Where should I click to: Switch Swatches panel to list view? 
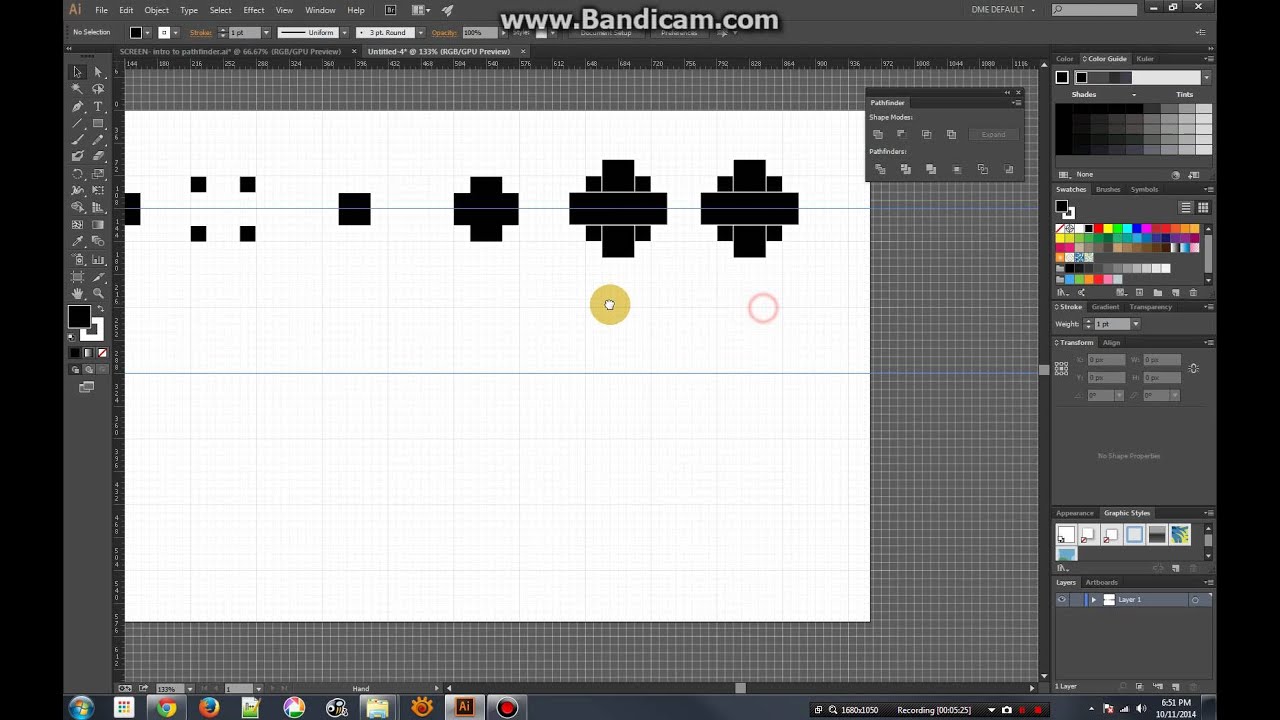tap(1186, 208)
